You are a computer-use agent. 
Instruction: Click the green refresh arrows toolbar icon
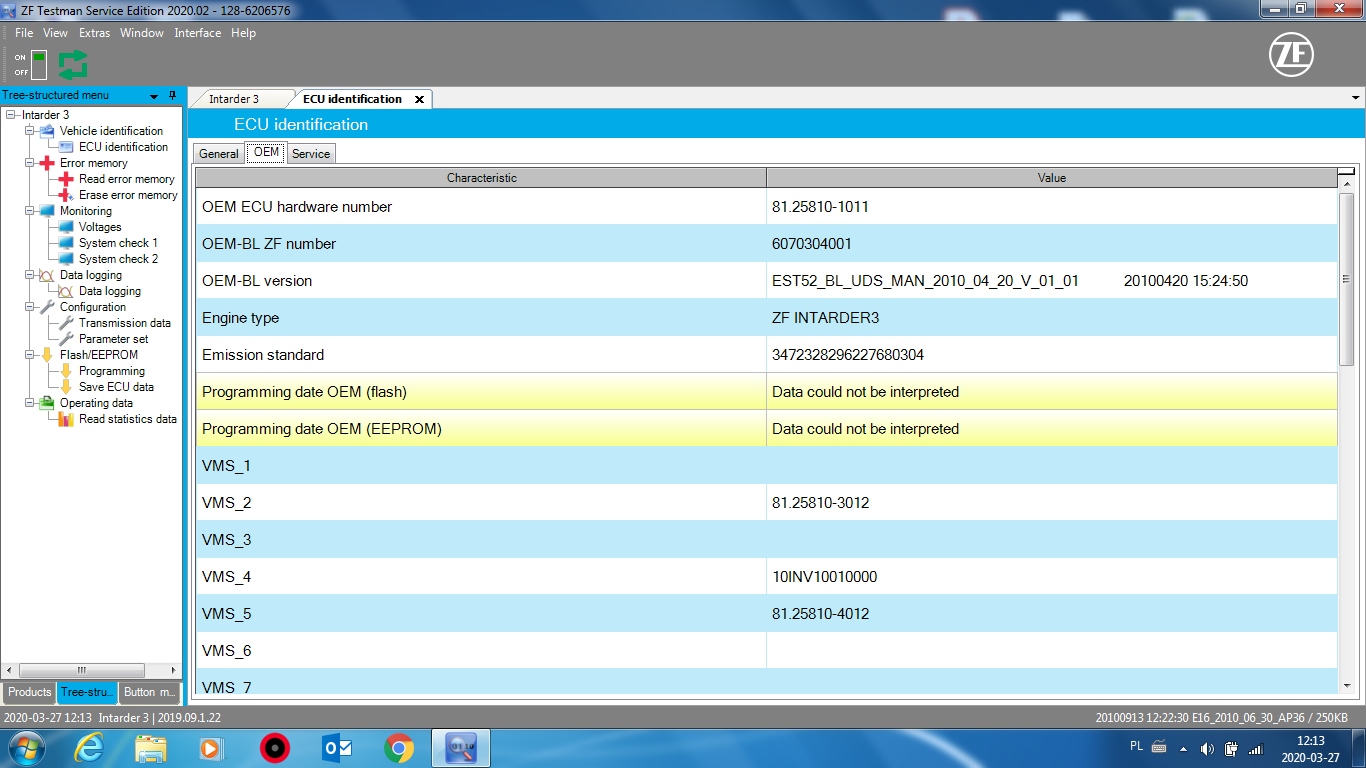[x=72, y=65]
